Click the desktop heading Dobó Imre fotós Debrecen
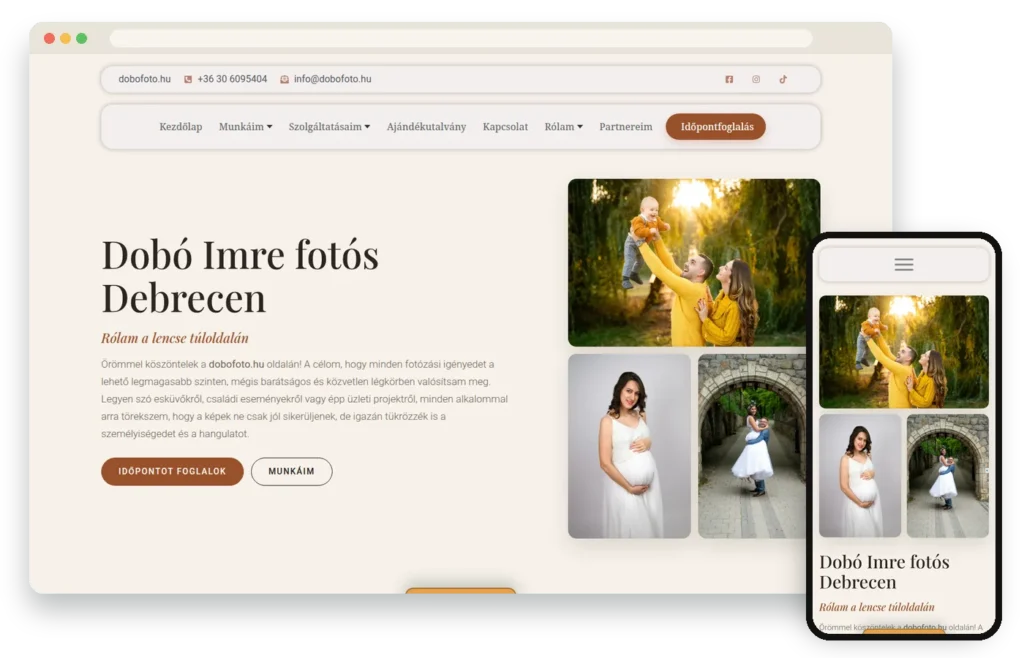Viewport: 1024px width, 658px height. click(240, 276)
